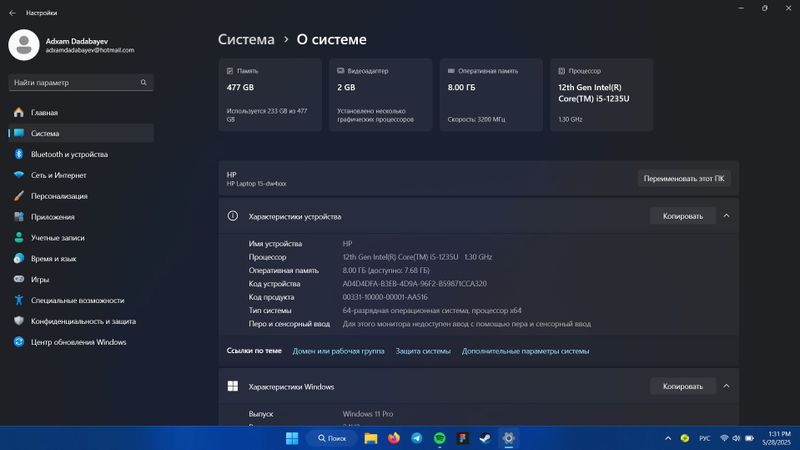The height and width of the screenshot is (450, 800).
Task: Click the info icon beside Характеристики устройства
Action: pos(233,216)
